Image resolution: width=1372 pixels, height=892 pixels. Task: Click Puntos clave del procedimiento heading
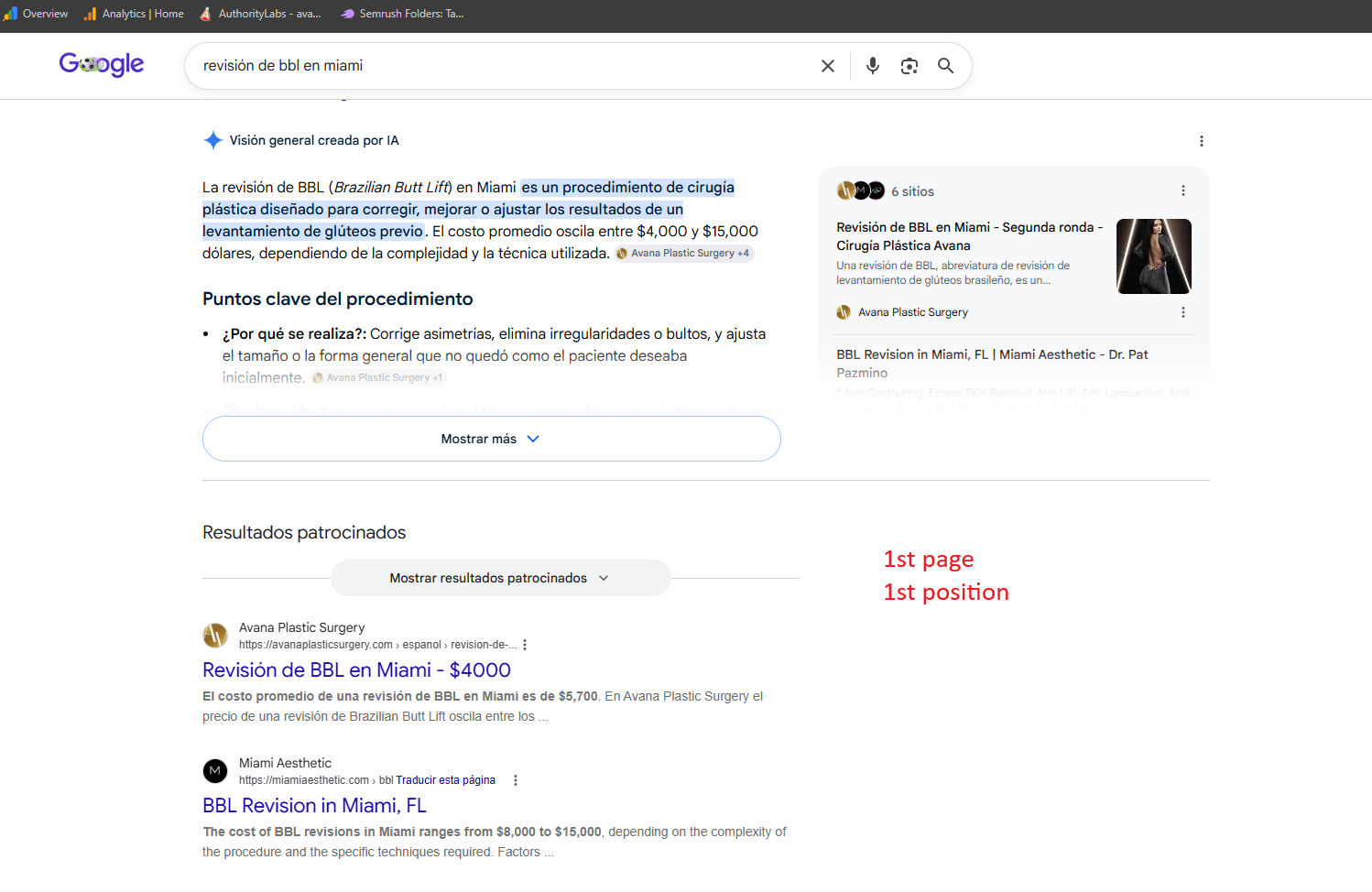pyautogui.click(x=338, y=299)
